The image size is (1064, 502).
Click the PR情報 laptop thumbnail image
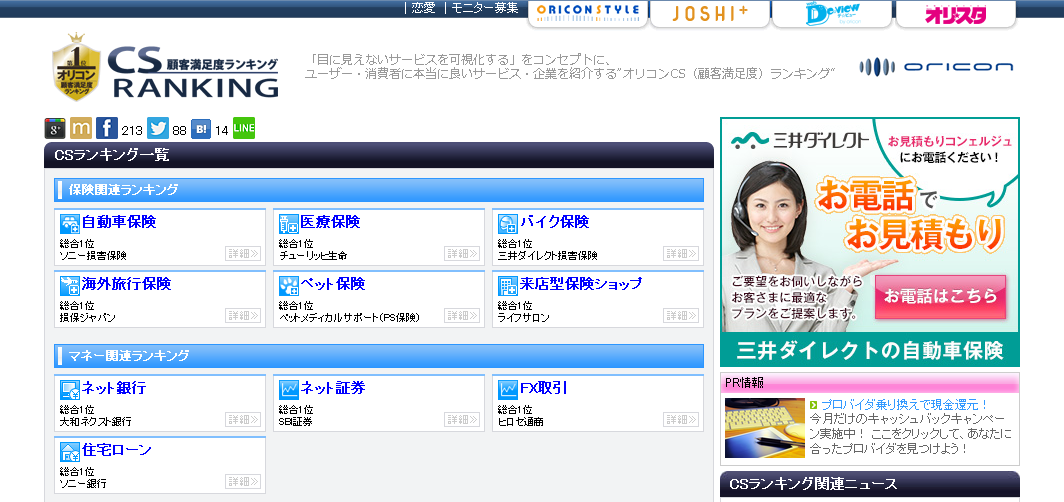(x=764, y=428)
